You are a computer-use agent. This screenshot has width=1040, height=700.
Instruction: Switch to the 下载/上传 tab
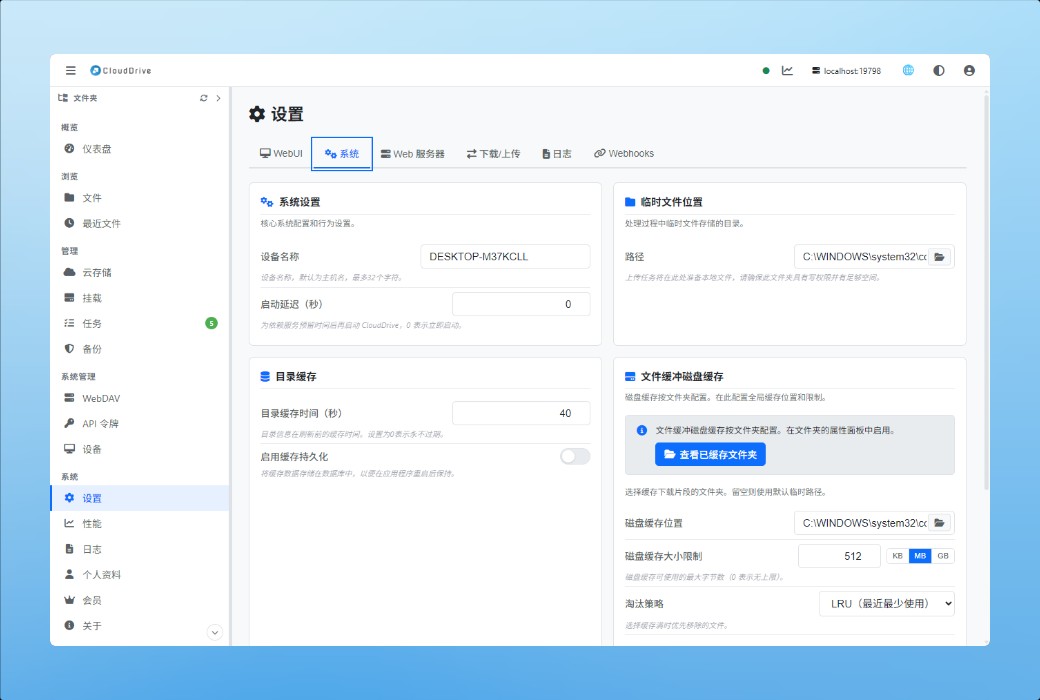pyautogui.click(x=493, y=153)
